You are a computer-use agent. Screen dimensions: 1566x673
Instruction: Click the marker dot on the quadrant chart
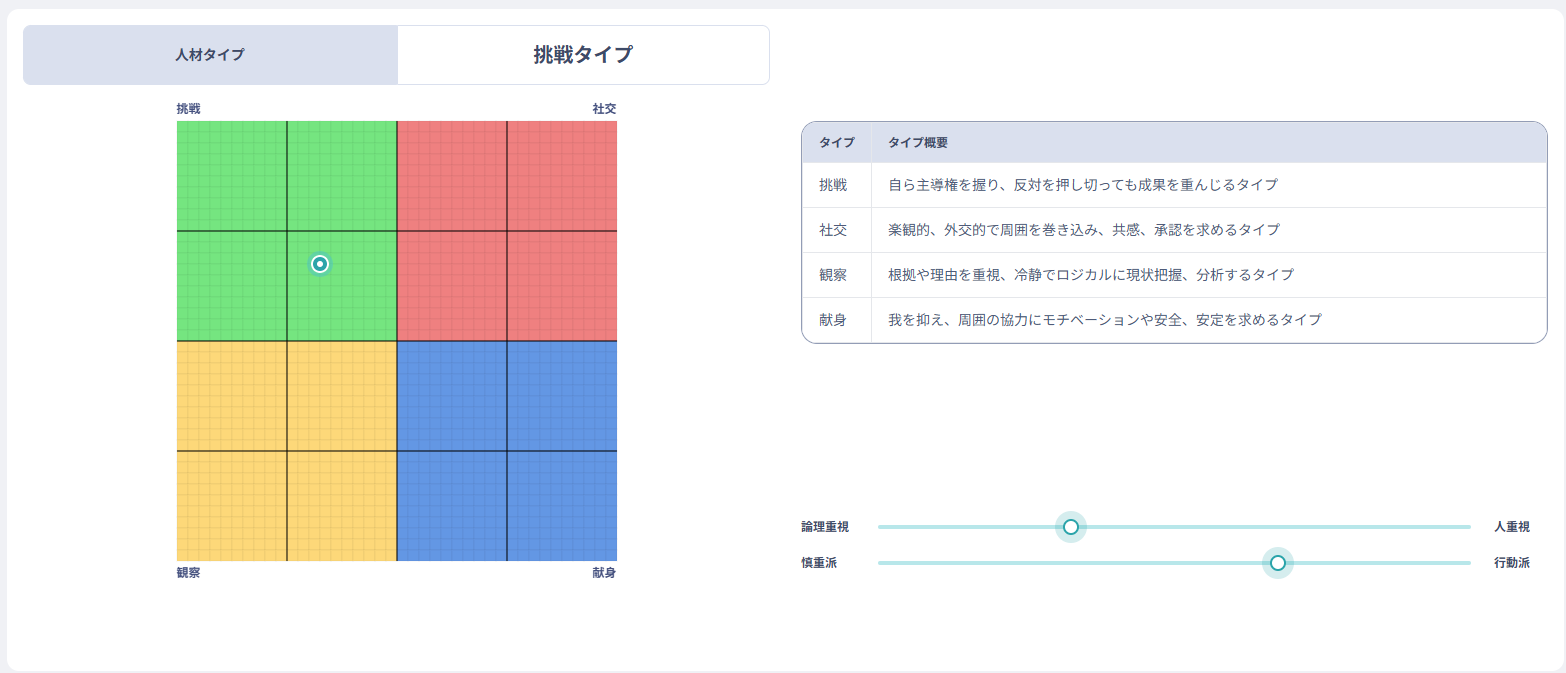pyautogui.click(x=320, y=264)
